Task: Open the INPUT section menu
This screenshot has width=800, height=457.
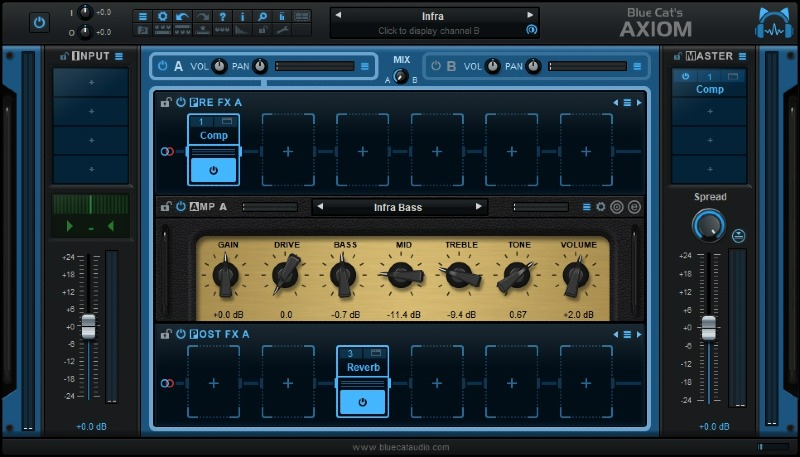Action: coord(119,56)
